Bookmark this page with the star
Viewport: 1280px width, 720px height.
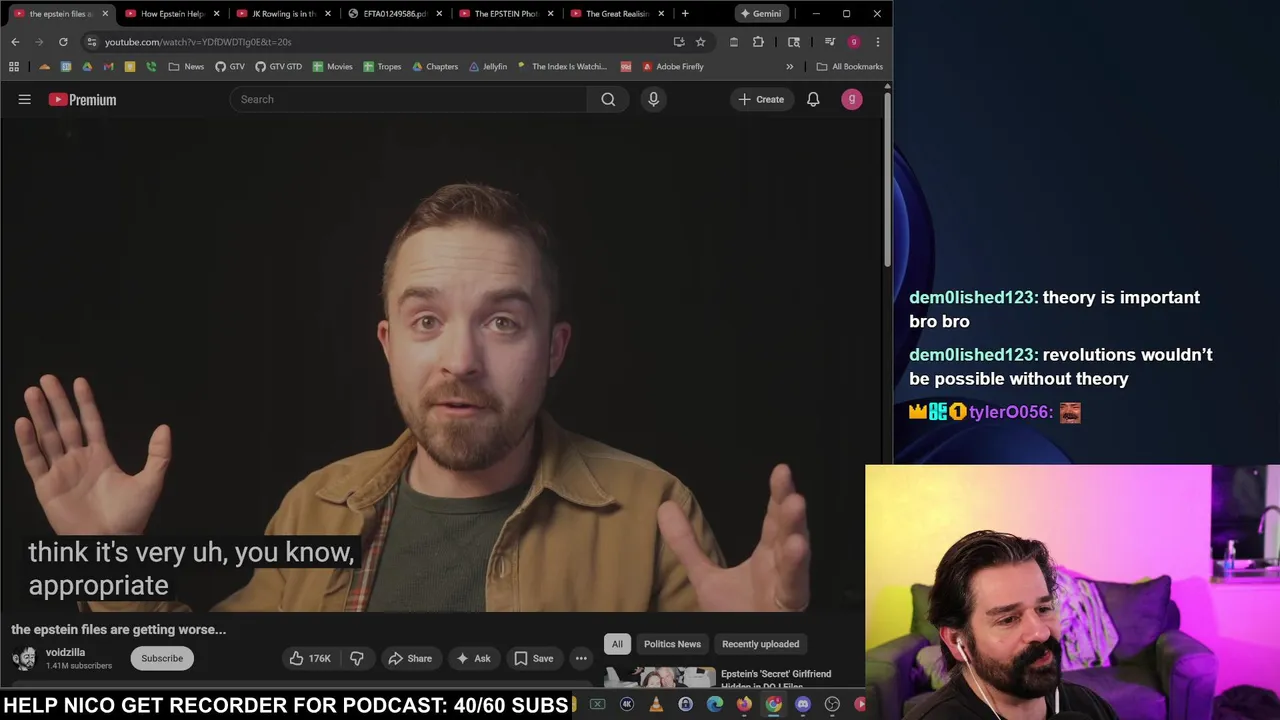[x=700, y=42]
